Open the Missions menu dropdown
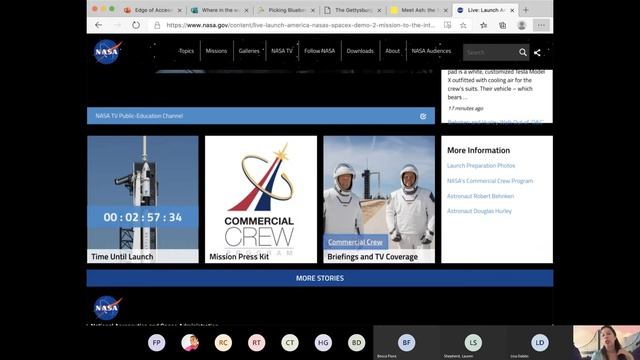 [216, 51]
